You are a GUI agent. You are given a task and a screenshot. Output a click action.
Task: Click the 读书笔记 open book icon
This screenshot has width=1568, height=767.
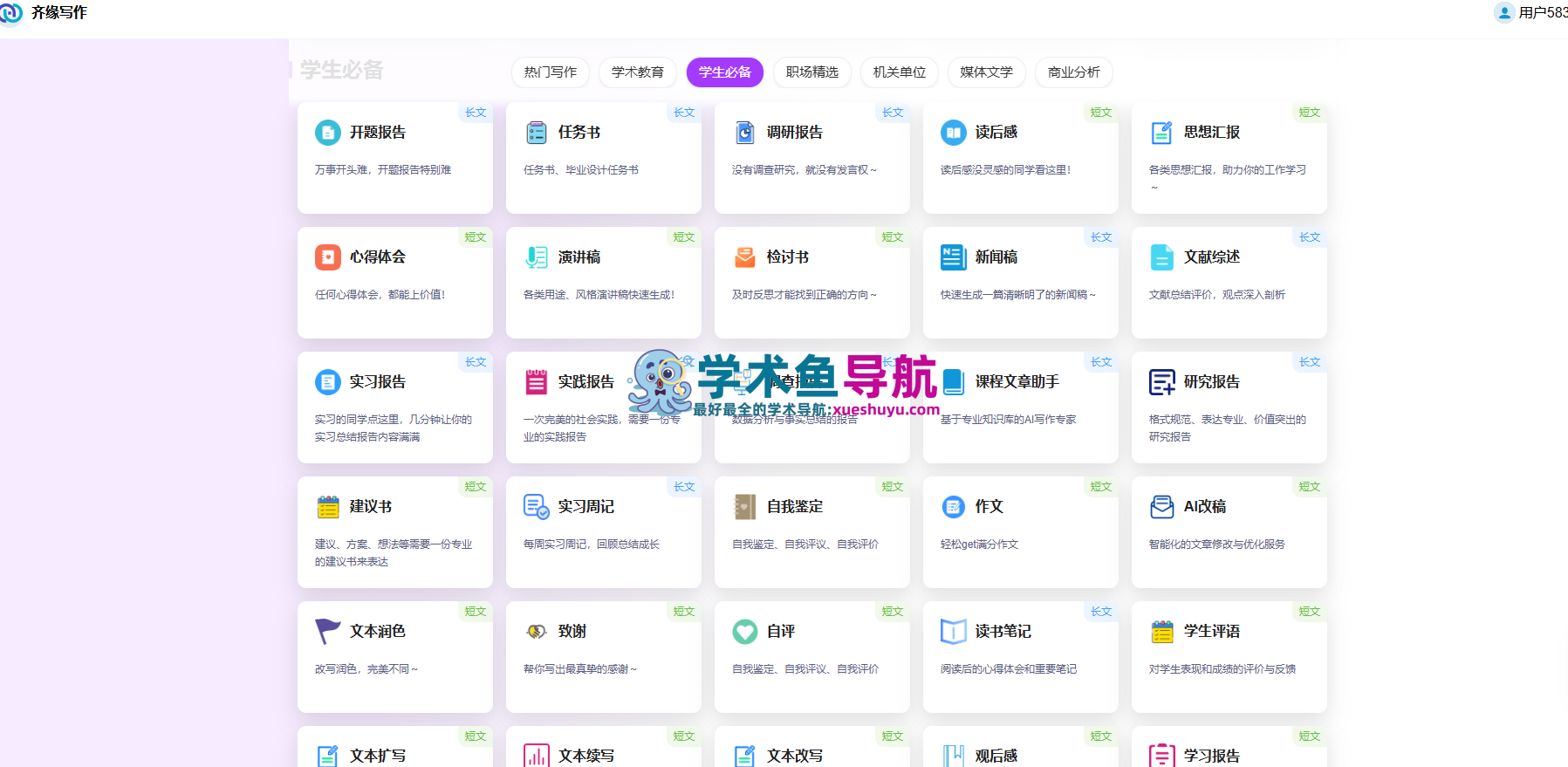click(954, 632)
